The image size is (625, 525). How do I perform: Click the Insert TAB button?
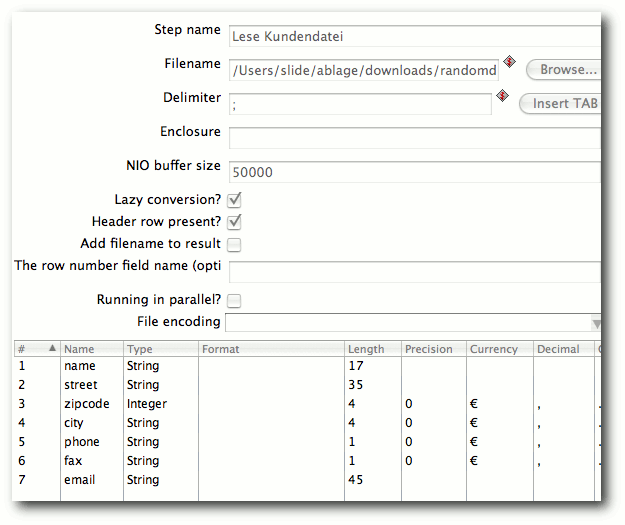(x=560, y=104)
